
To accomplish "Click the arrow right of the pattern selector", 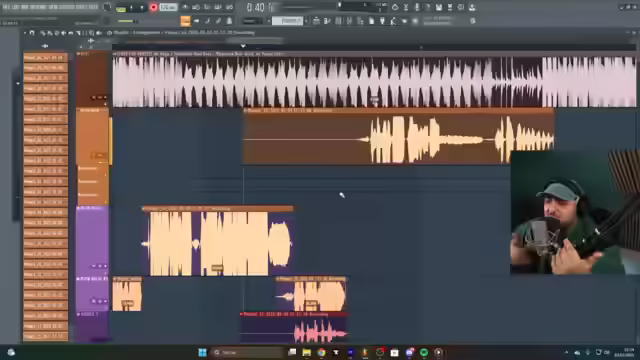I will click(x=306, y=21).
